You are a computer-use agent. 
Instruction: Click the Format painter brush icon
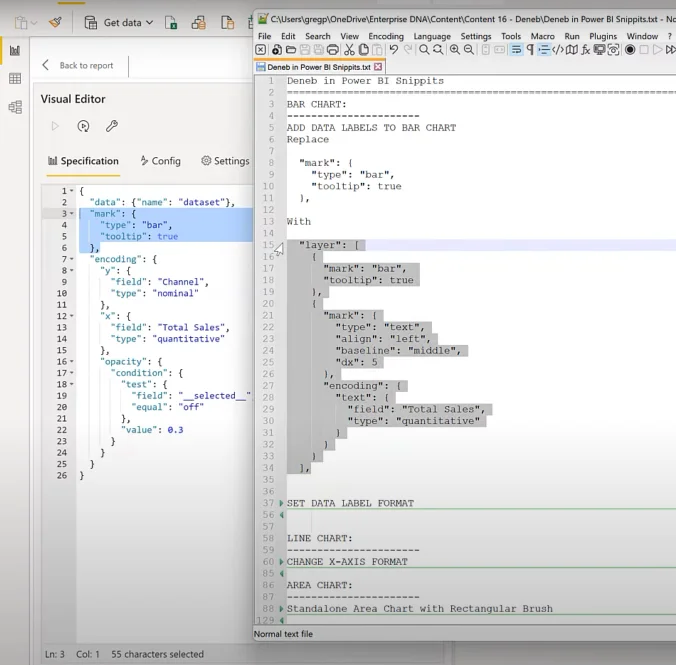click(x=55, y=22)
